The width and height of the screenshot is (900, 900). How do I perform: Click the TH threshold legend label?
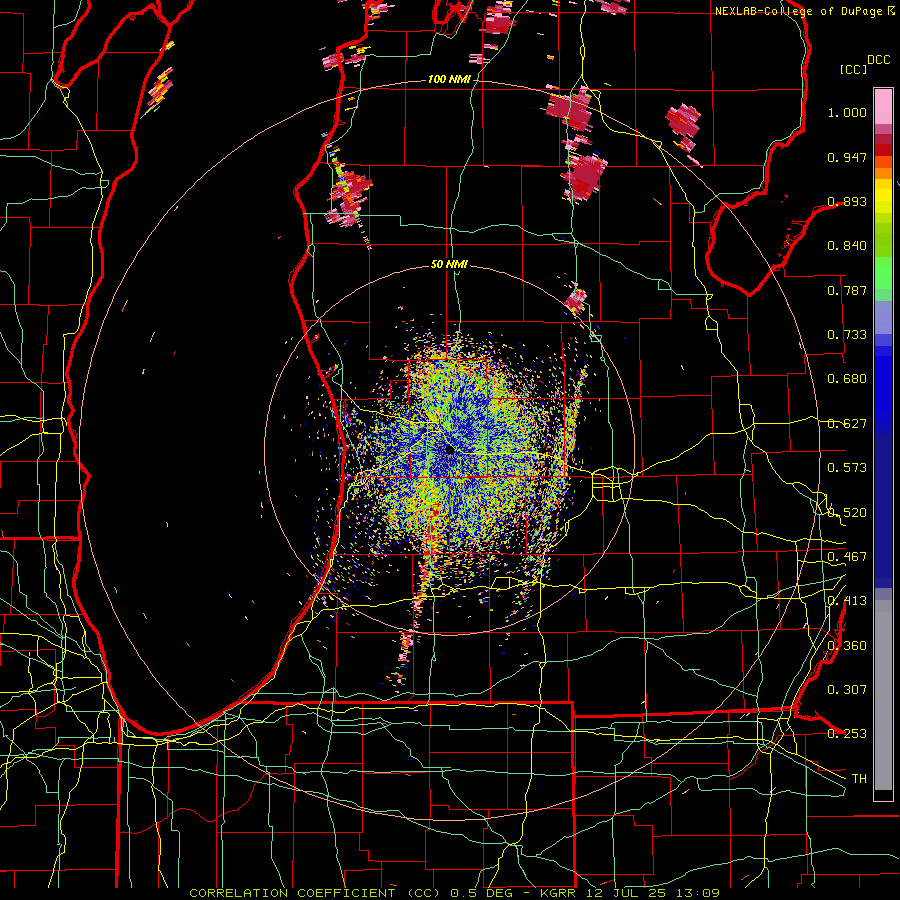coord(859,779)
